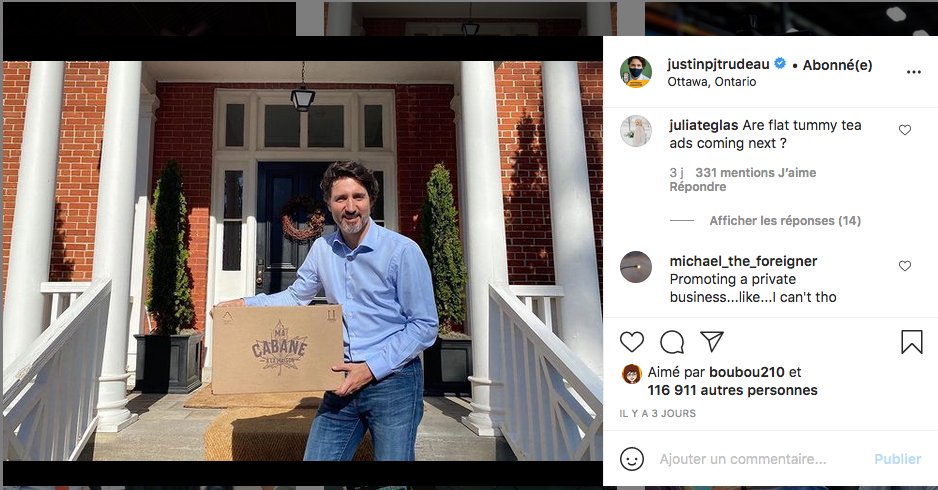Open boubou210's small avatar
Image resolution: width=938 pixels, height=490 pixels.
[x=632, y=373]
